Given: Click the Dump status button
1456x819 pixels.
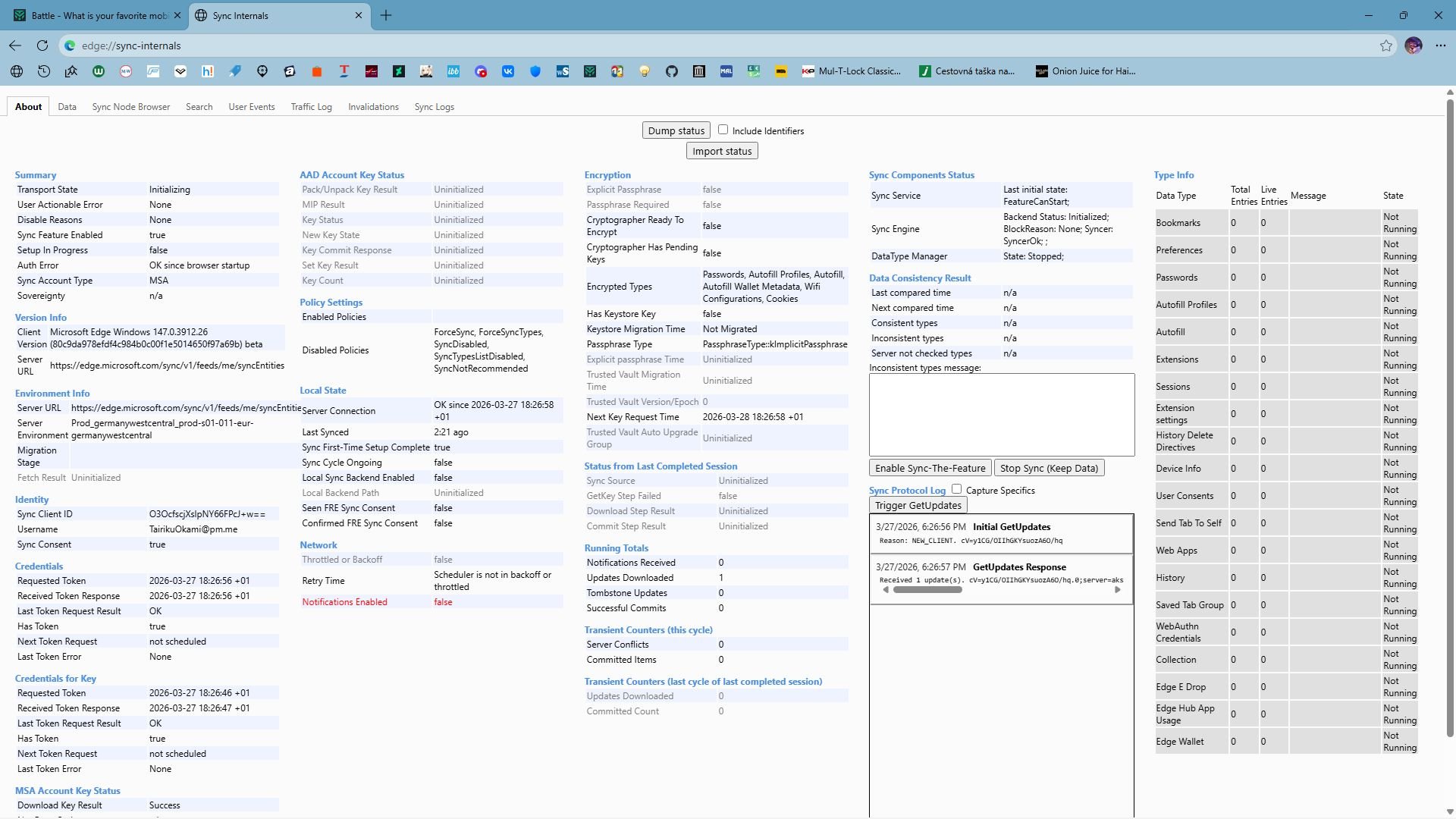Looking at the screenshot, I should point(676,130).
